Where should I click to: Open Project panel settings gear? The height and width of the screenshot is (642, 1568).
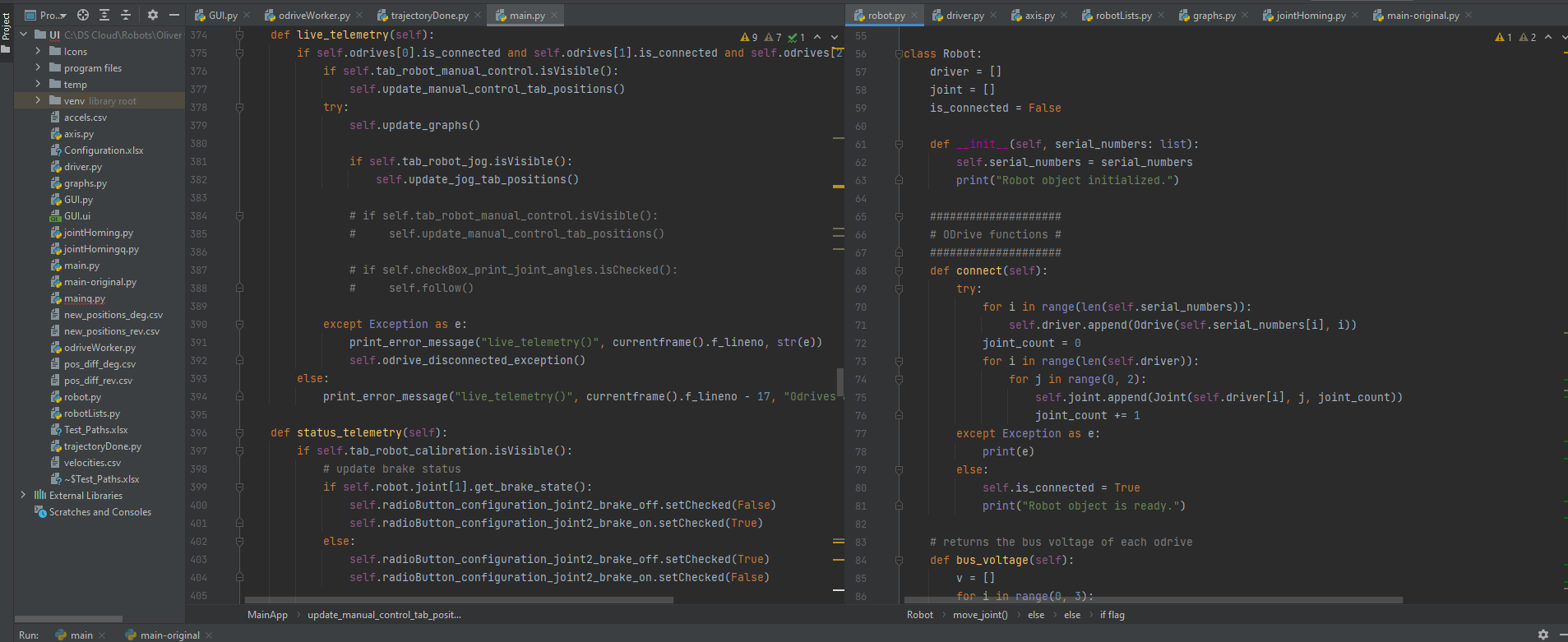tap(152, 15)
